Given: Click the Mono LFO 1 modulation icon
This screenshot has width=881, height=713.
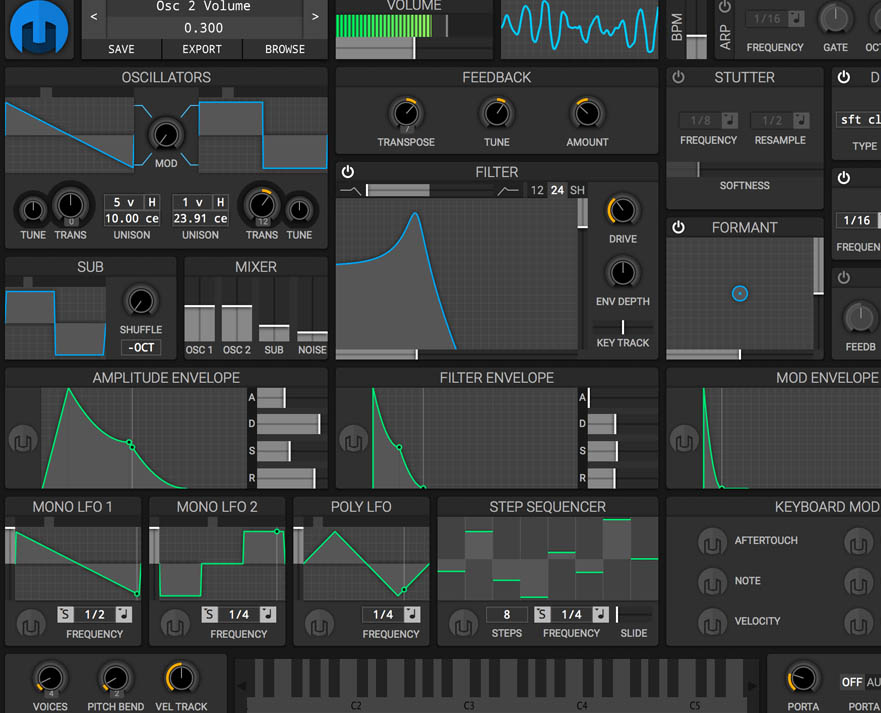Looking at the screenshot, I should tap(32, 625).
